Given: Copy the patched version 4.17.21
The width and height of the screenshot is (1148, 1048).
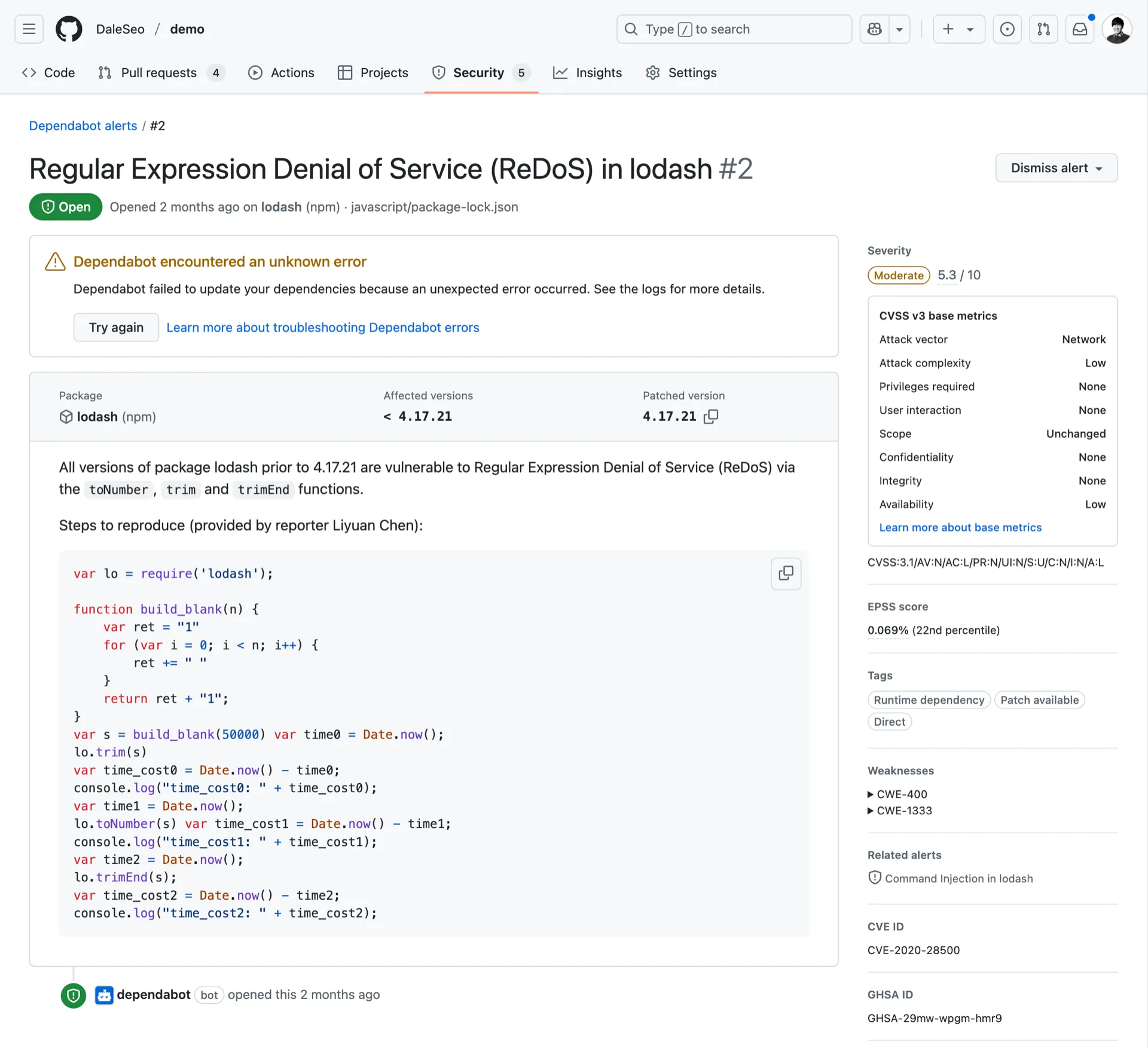Looking at the screenshot, I should click(712, 416).
